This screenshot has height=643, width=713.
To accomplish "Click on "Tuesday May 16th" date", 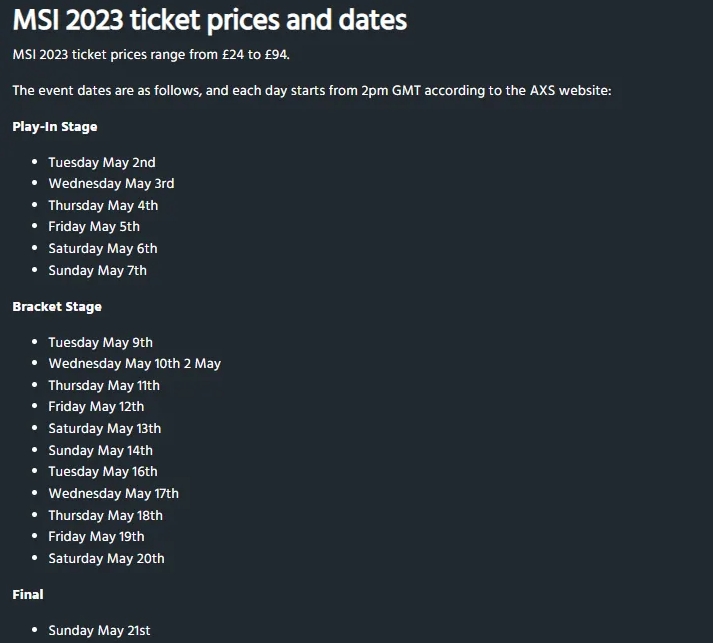I will click(x=103, y=472).
